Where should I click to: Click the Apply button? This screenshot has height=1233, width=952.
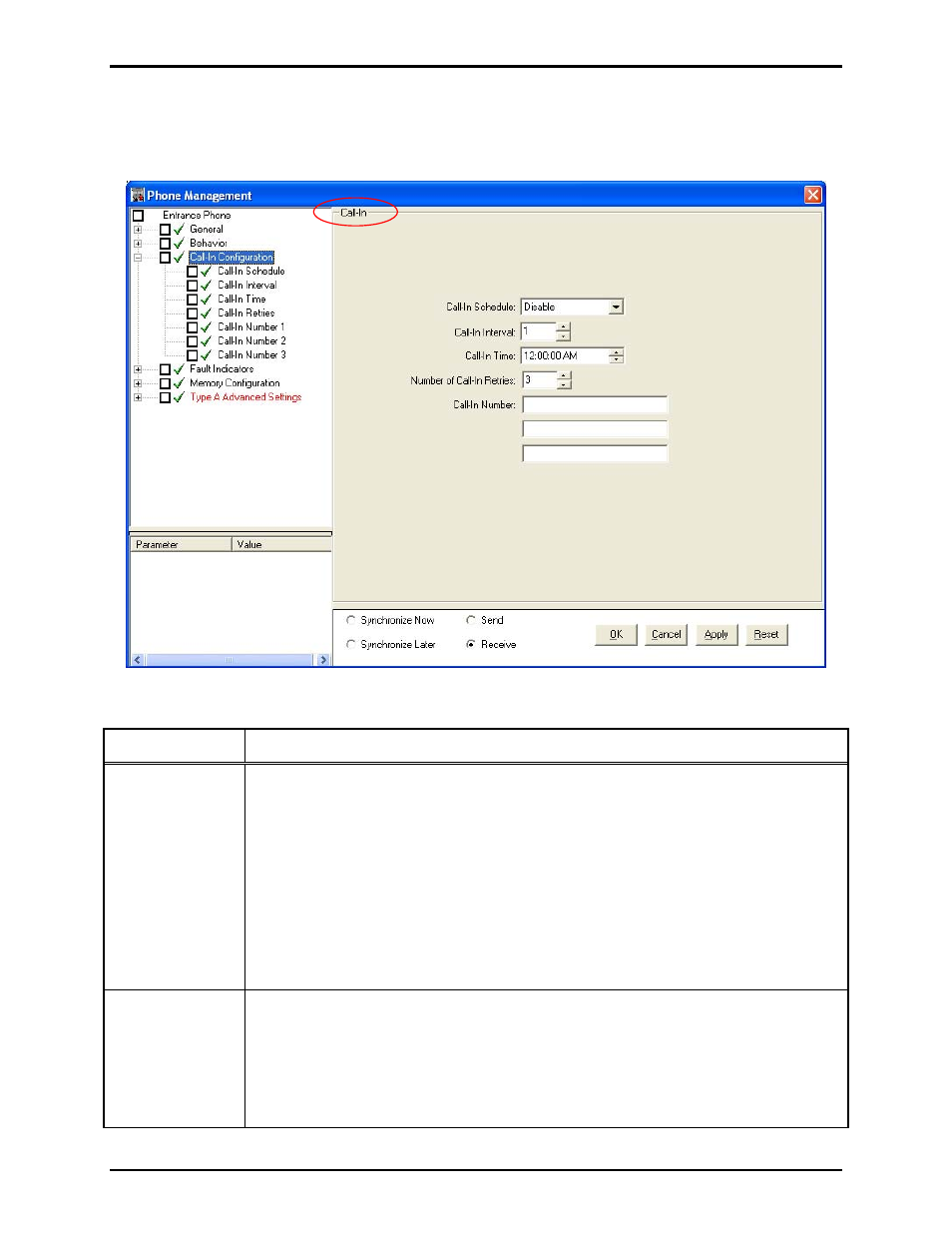point(716,635)
